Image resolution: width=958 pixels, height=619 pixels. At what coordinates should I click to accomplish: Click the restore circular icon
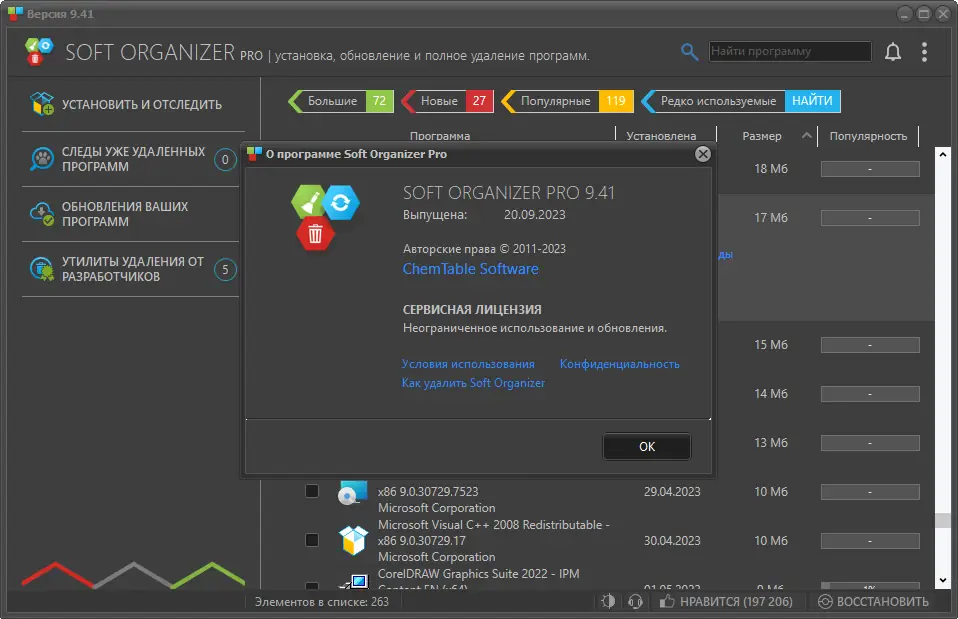(x=825, y=601)
